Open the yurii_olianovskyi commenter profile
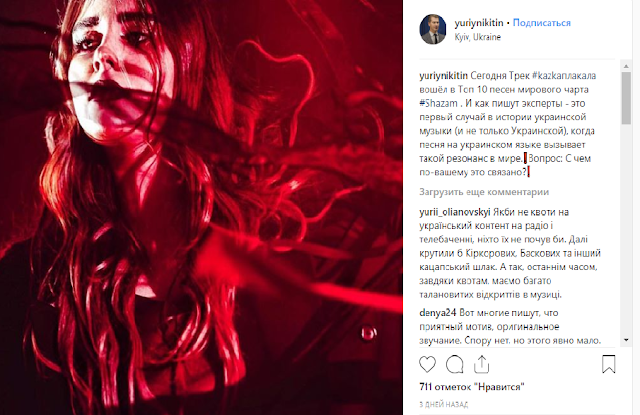Viewport: 640px width, 415px height. point(455,212)
